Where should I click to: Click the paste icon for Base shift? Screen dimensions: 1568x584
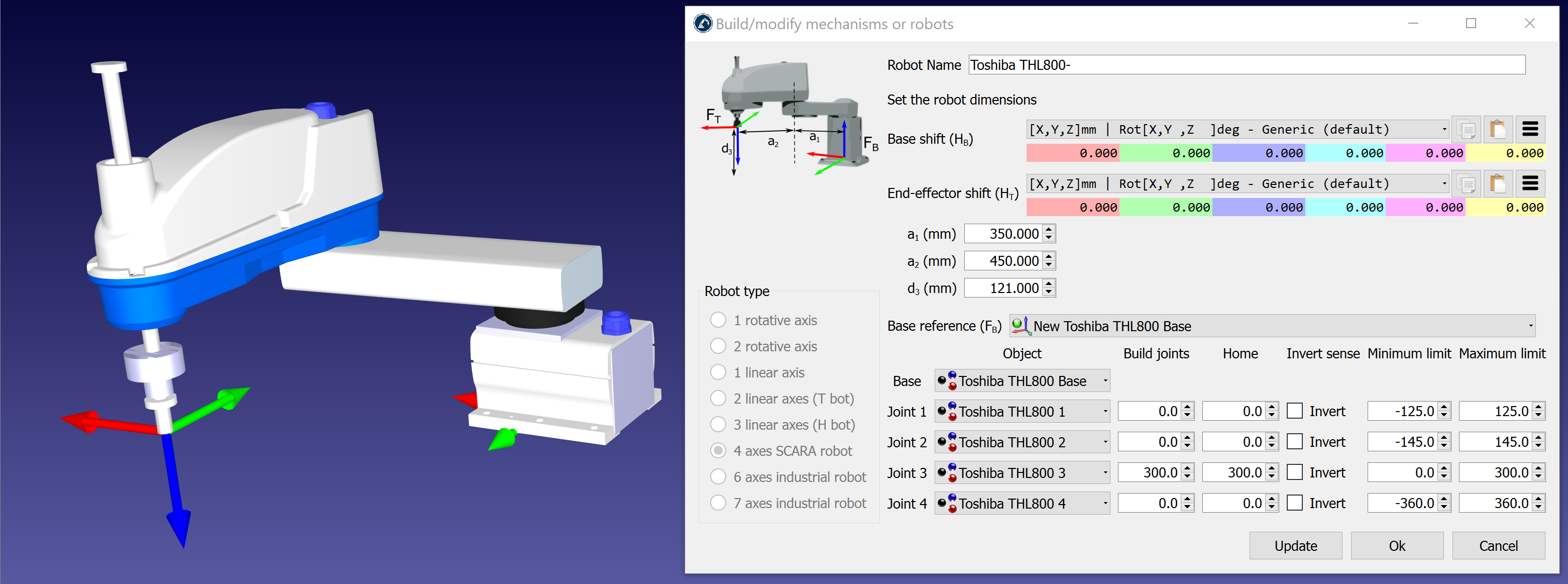click(x=1499, y=130)
